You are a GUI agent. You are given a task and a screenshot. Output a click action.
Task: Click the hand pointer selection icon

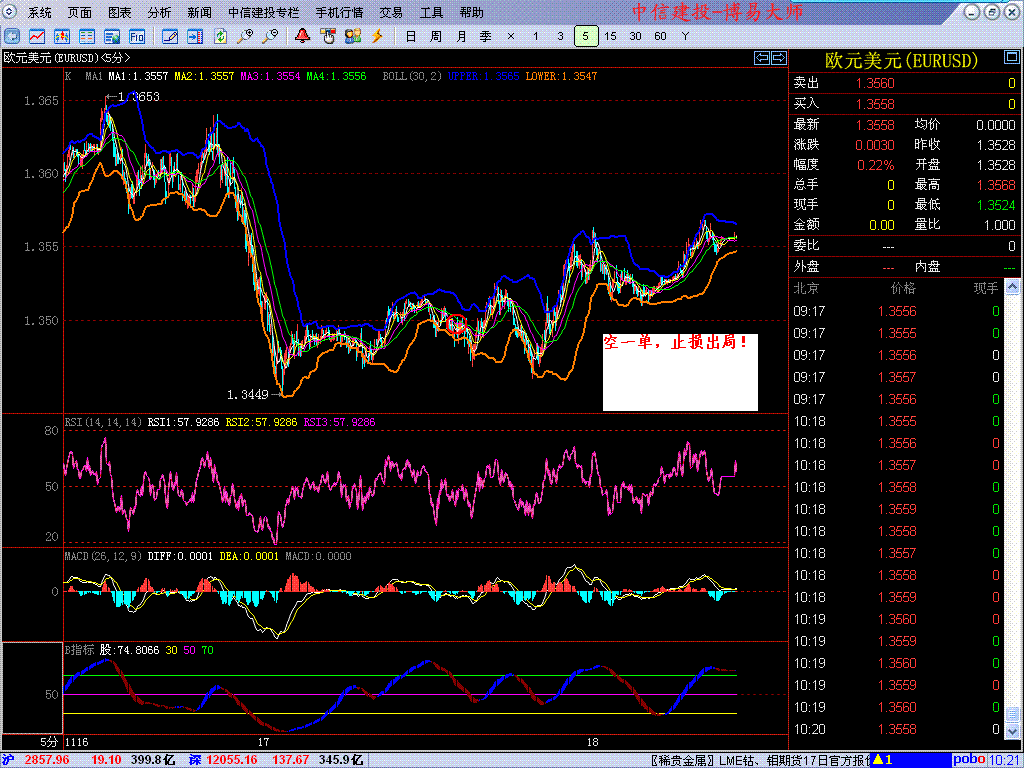(327, 36)
